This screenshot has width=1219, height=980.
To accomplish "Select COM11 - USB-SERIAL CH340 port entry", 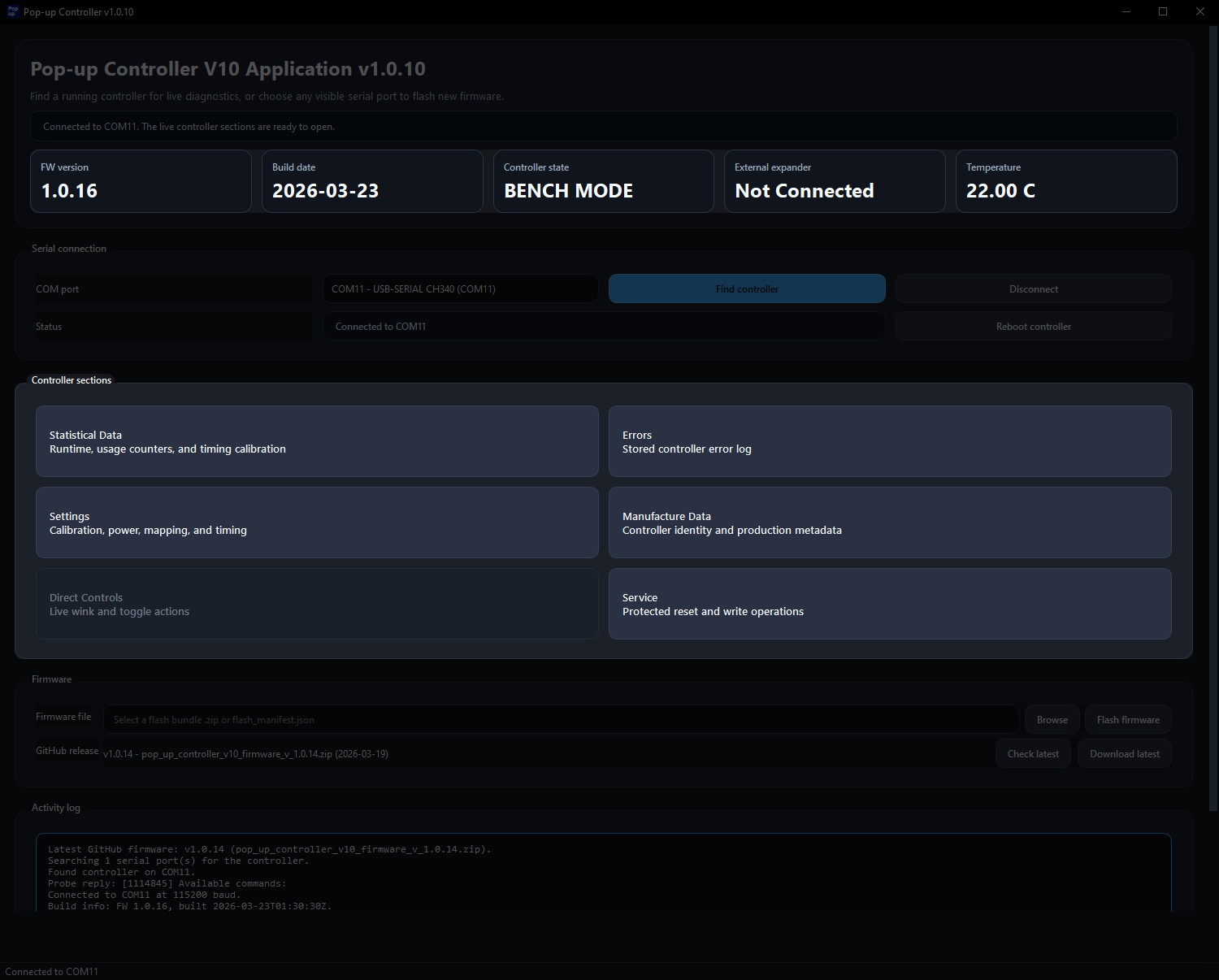I will (x=459, y=288).
